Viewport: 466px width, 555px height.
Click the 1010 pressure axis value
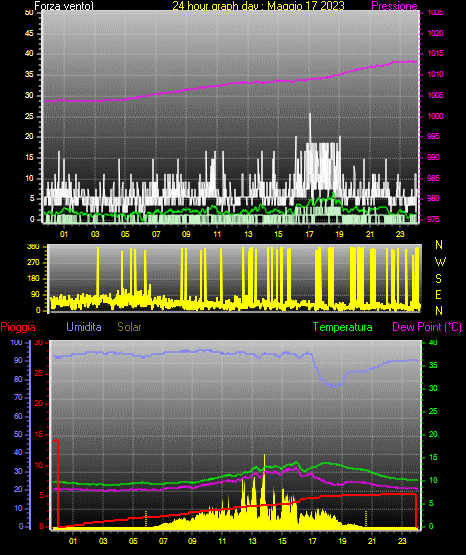coord(435,74)
